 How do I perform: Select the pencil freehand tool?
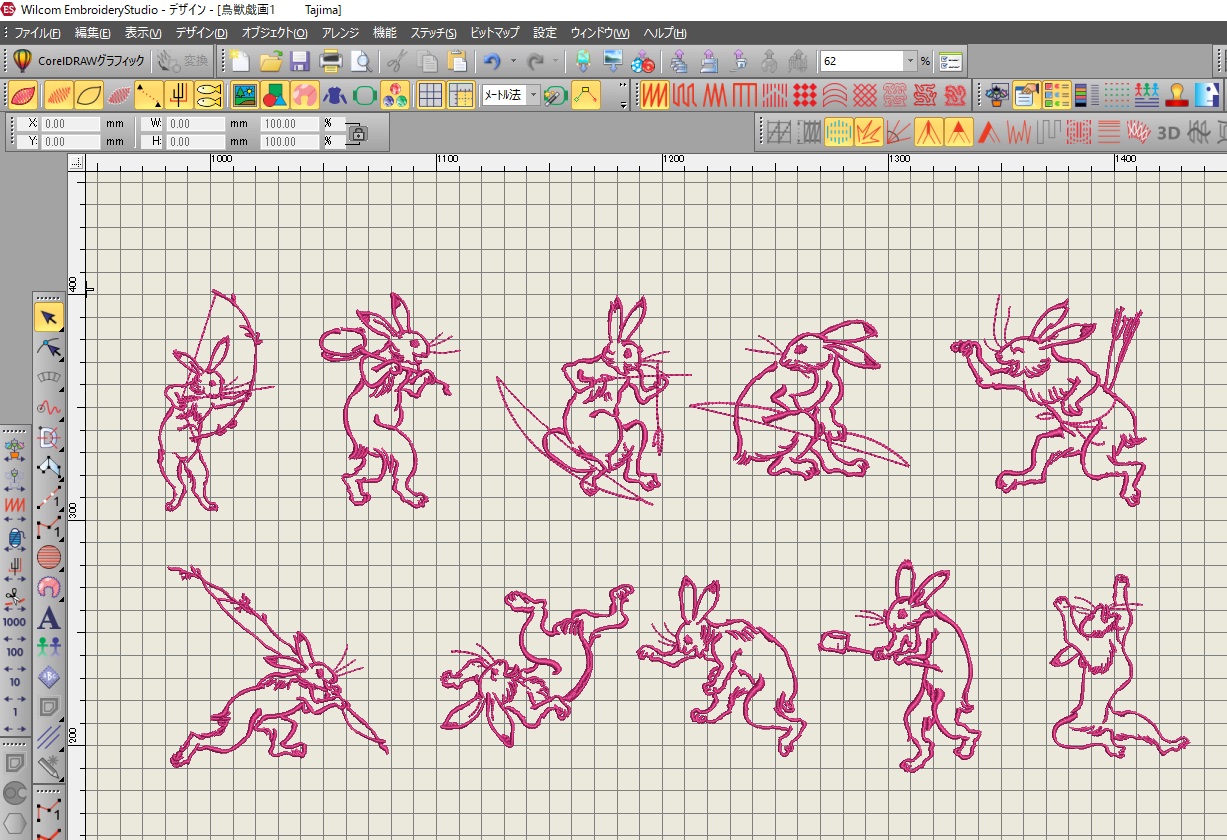coord(48,767)
